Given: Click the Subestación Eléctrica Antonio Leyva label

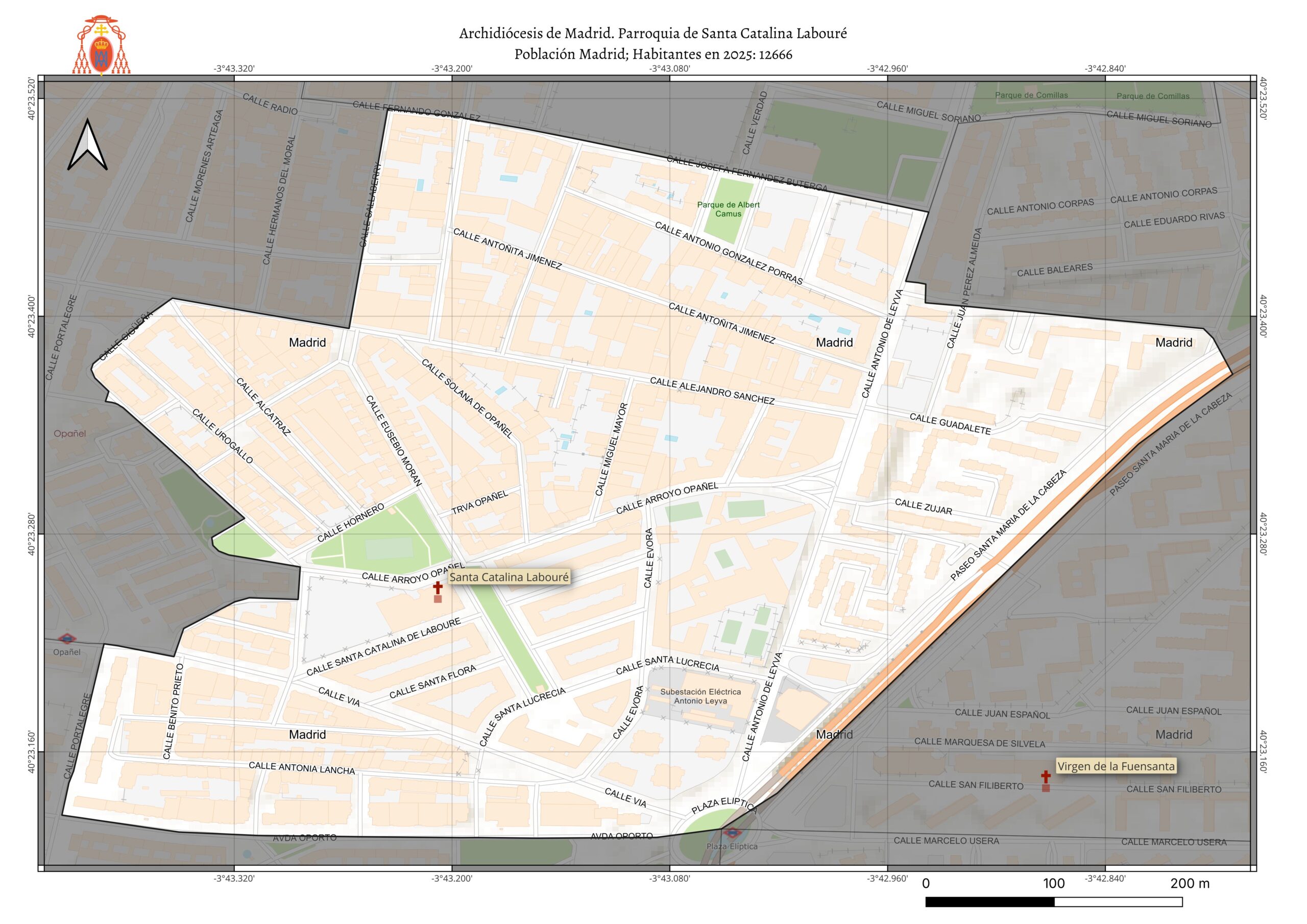Looking at the screenshot, I should pyautogui.click(x=700, y=696).
